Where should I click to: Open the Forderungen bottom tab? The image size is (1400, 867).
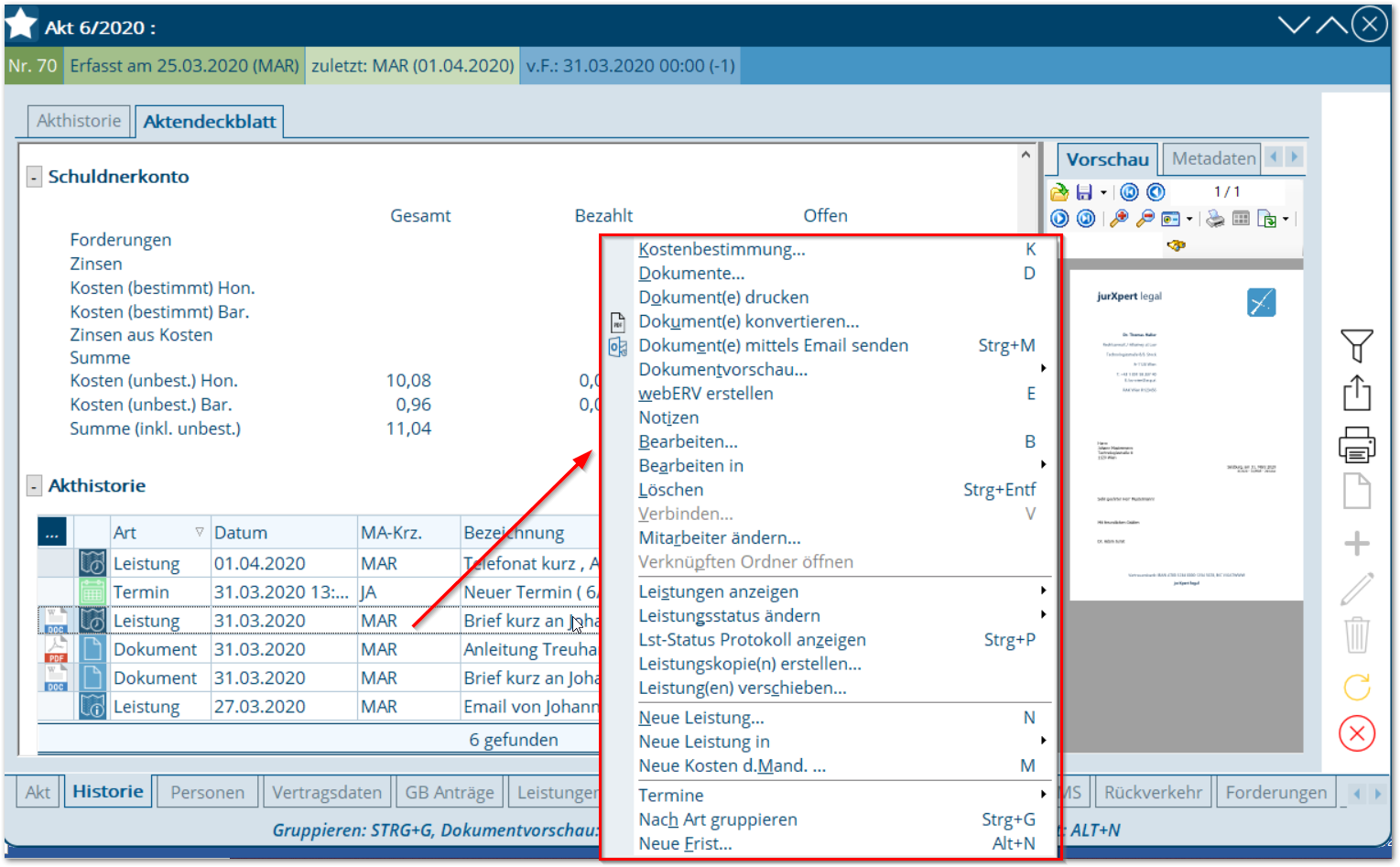1275,792
